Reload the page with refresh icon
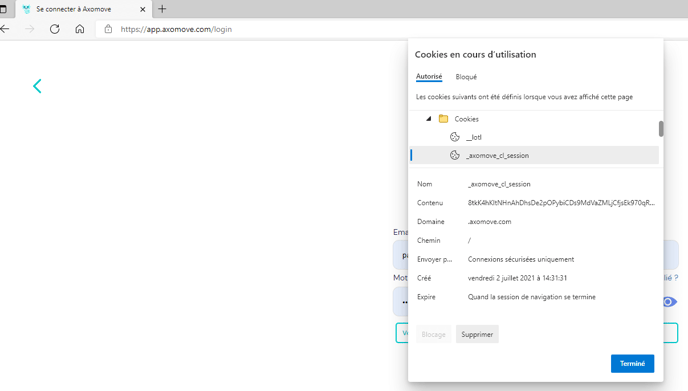Viewport: 688px width, 391px height. (x=55, y=29)
